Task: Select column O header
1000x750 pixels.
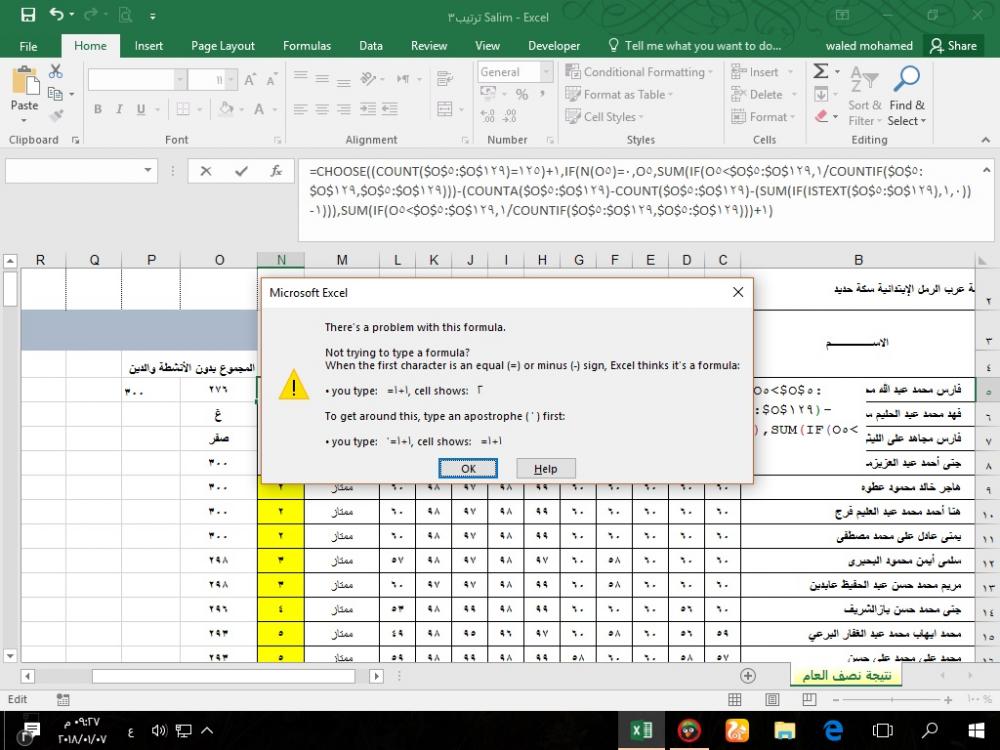Action: [x=219, y=260]
